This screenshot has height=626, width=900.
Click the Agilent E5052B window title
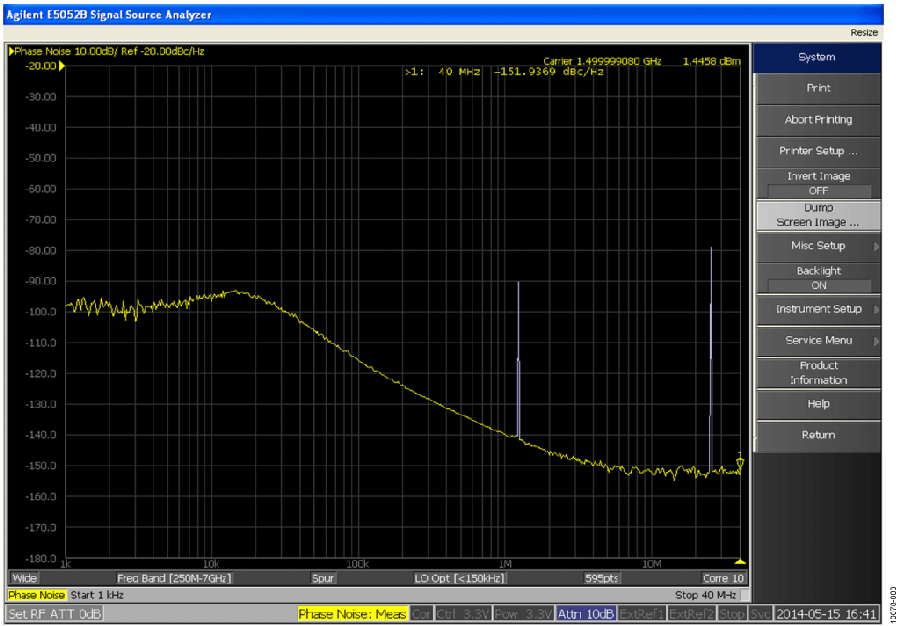pos(108,15)
